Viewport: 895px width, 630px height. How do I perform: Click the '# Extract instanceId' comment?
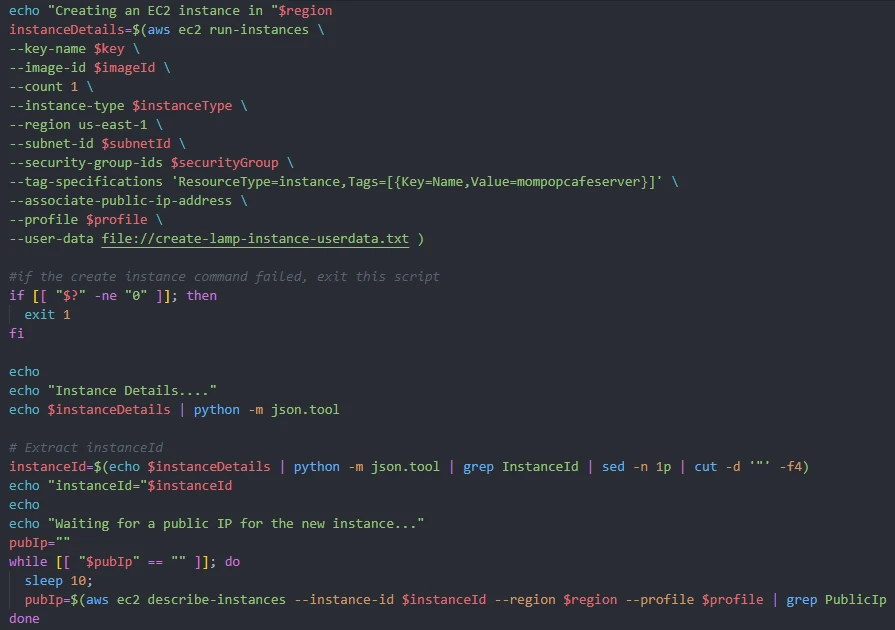tap(86, 447)
